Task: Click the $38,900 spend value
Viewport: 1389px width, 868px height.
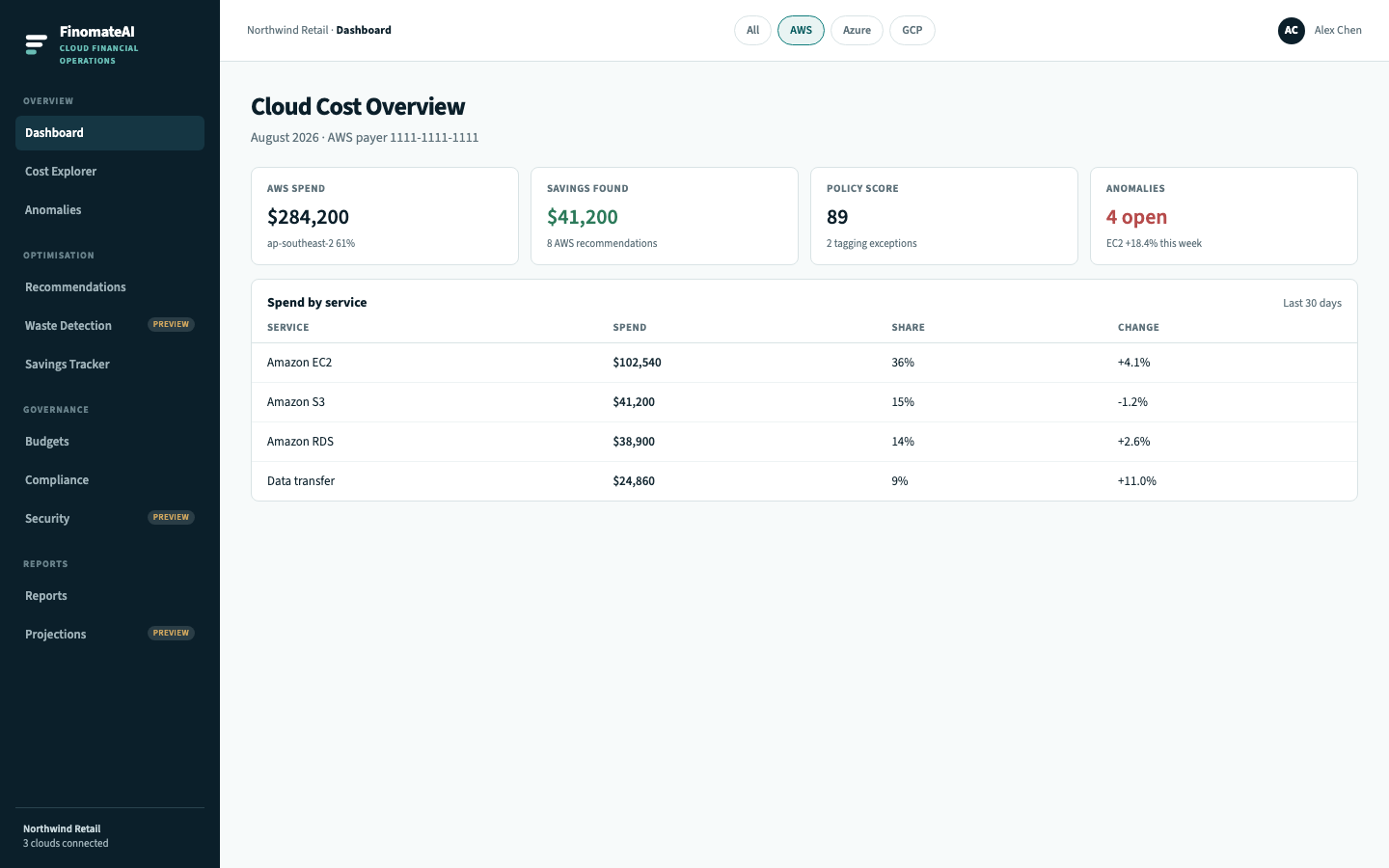Action: (634, 442)
